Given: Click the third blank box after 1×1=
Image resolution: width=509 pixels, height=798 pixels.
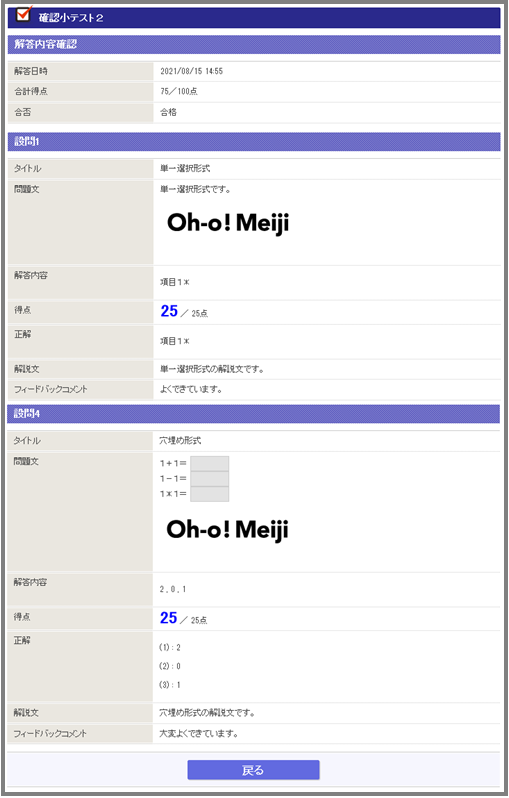Looking at the screenshot, I should [x=209, y=494].
